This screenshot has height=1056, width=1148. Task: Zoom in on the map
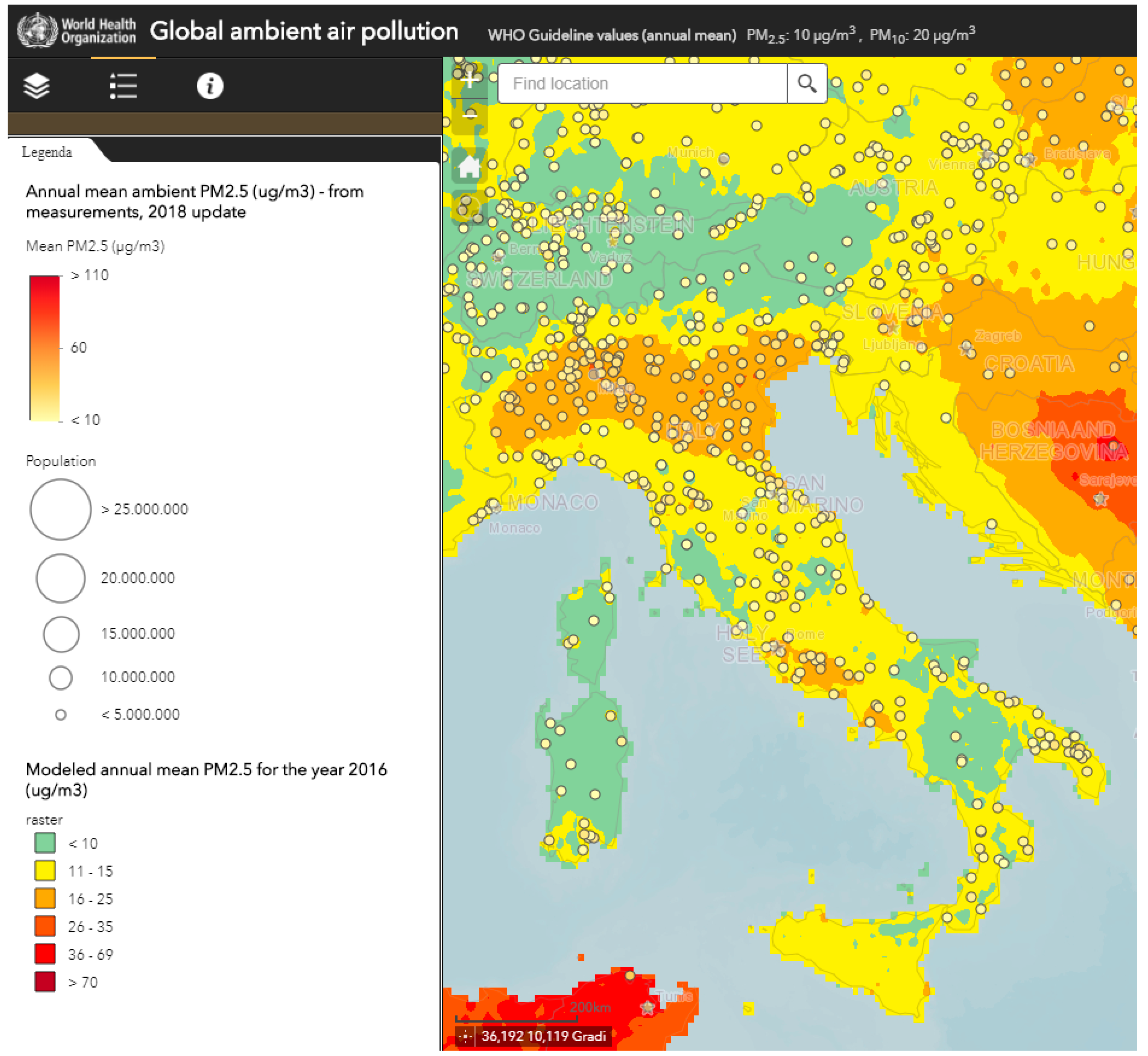pos(470,81)
